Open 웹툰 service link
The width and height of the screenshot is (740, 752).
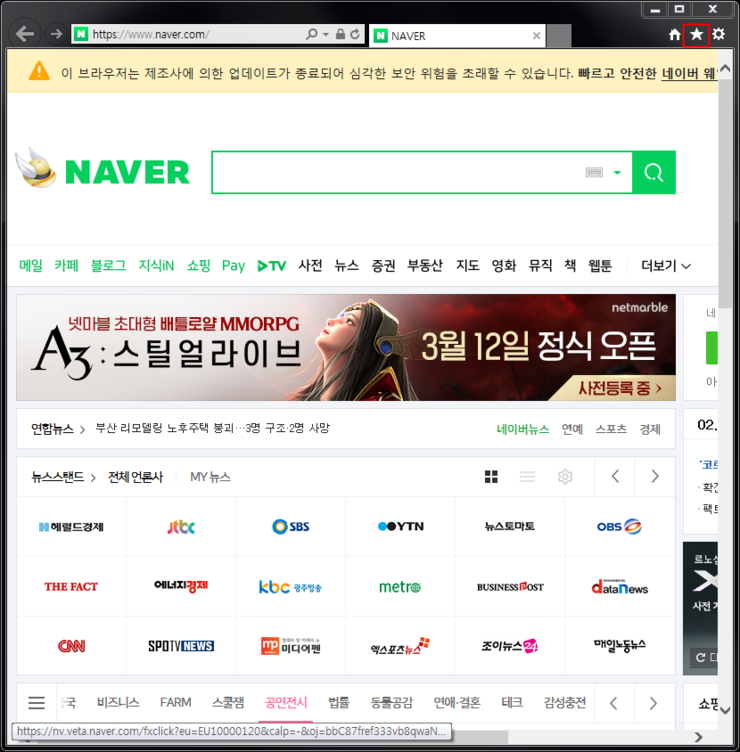tap(600, 265)
